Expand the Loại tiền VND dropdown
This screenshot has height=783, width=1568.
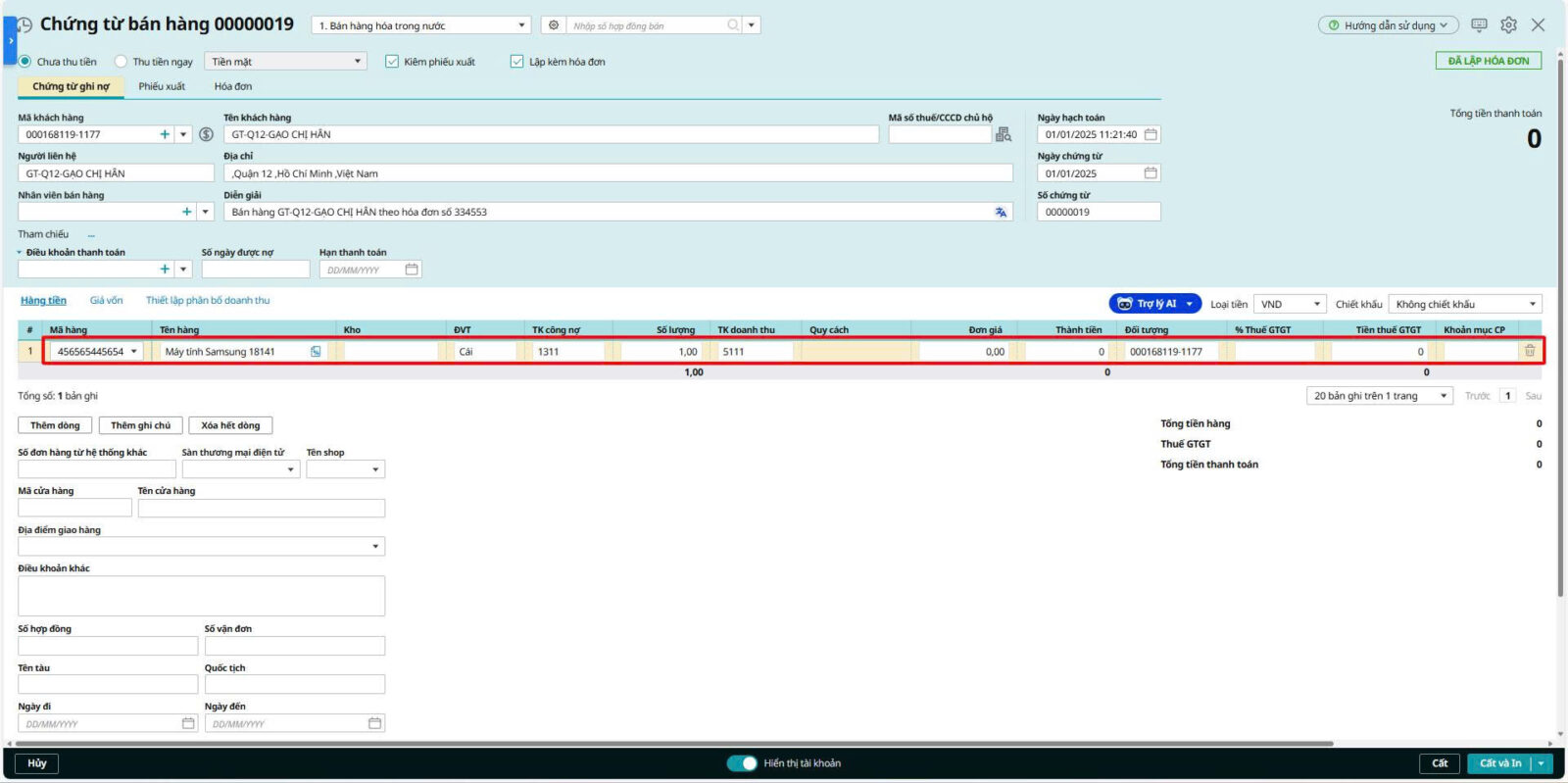pos(1290,304)
